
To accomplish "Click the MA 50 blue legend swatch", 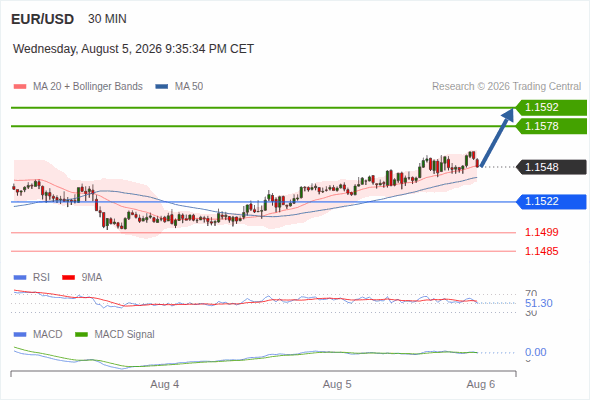I will point(161,87).
